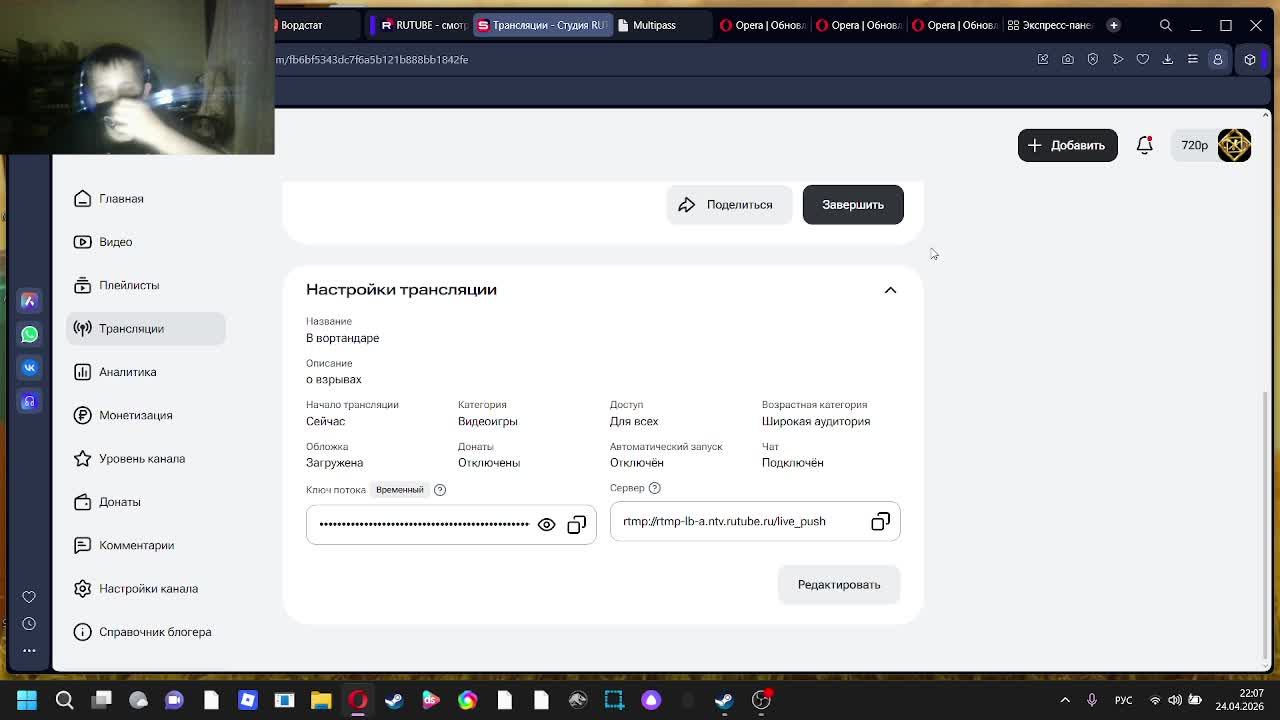
Task: Switch to the RUTUBE tab
Action: pos(421,25)
